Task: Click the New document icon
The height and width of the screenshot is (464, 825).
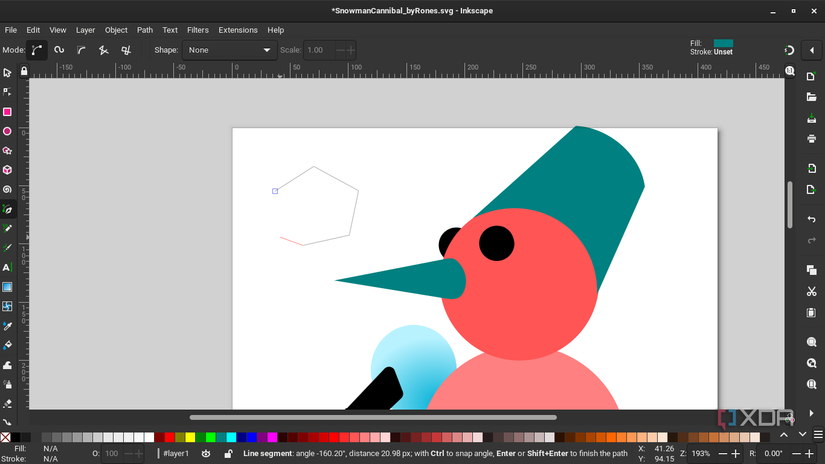Action: click(x=811, y=77)
